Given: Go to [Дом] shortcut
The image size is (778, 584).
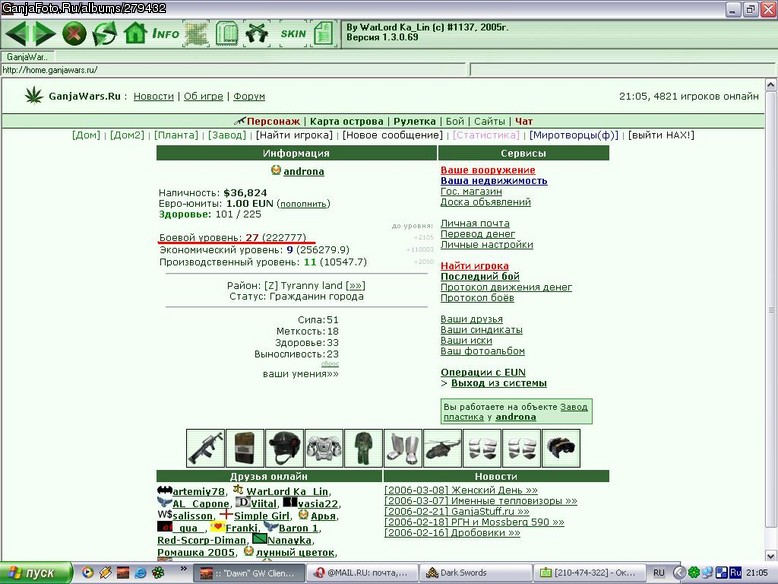Looking at the screenshot, I should (x=86, y=135).
